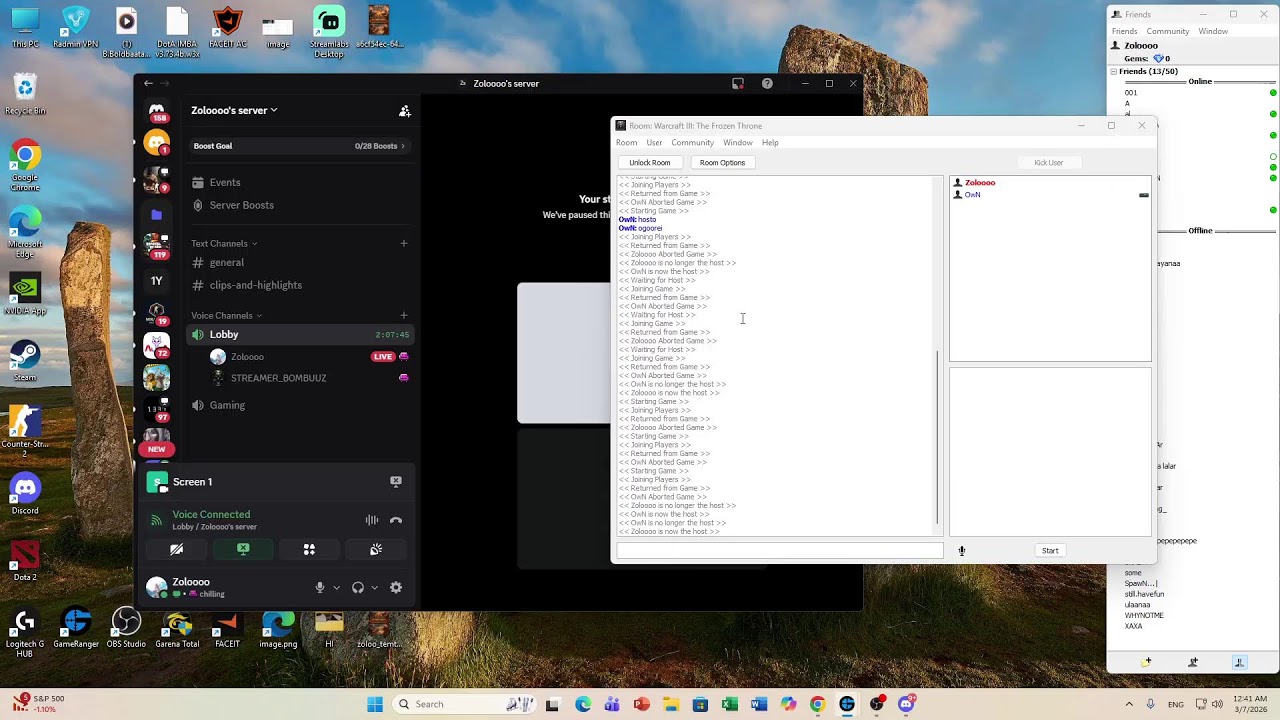Screen dimensions: 1280x720
Task: Open Window menu in Warcraft room window
Action: point(738,143)
